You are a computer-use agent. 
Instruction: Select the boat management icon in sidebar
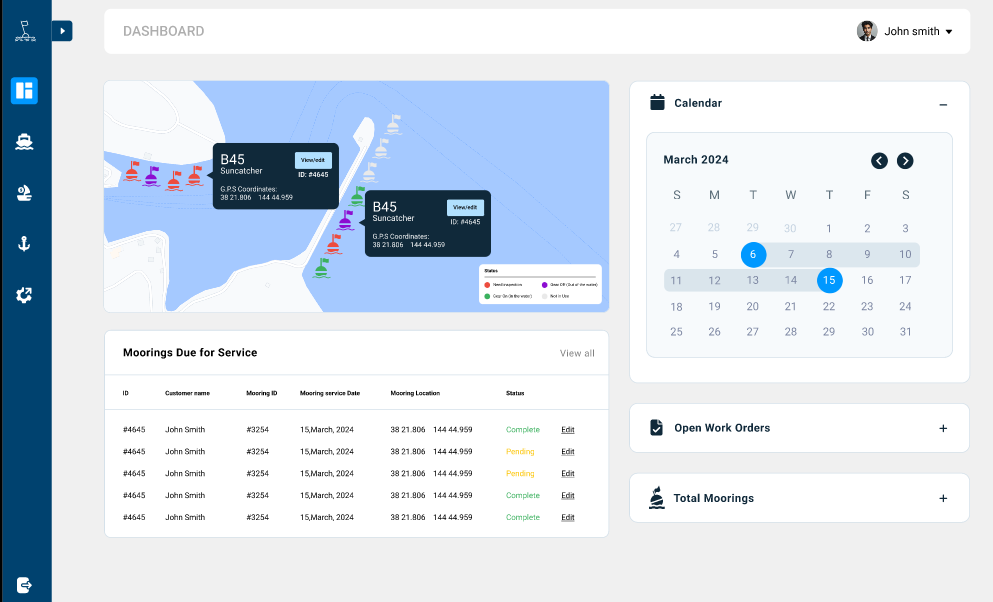(23, 141)
